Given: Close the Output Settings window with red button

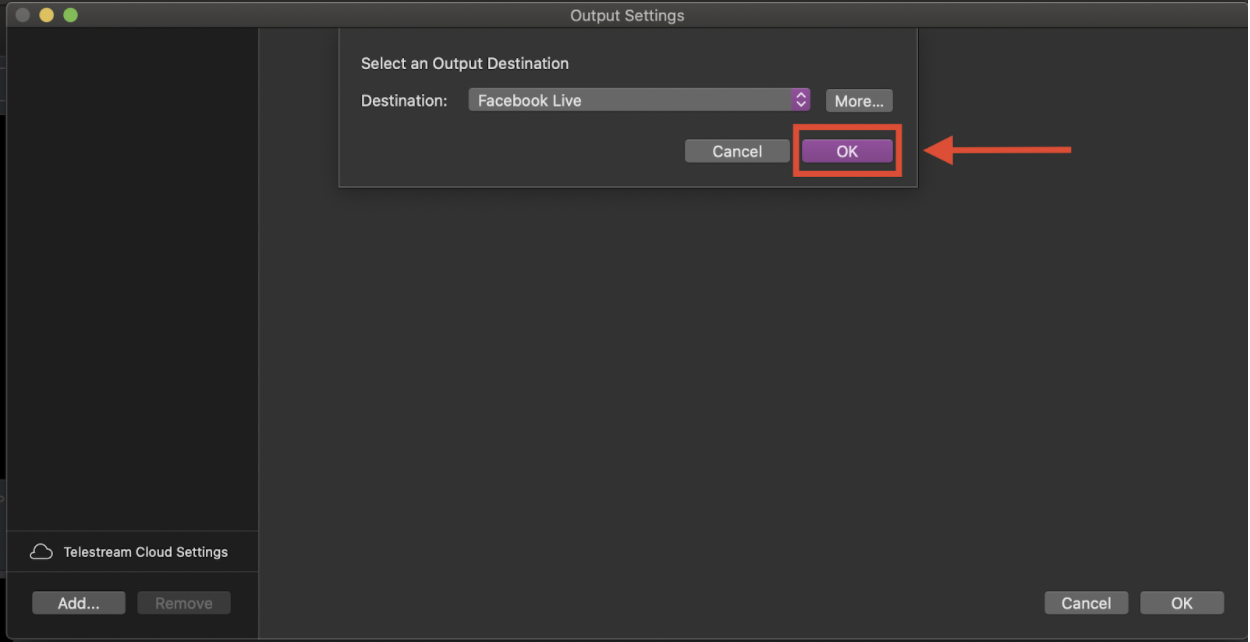Looking at the screenshot, I should (x=22, y=15).
